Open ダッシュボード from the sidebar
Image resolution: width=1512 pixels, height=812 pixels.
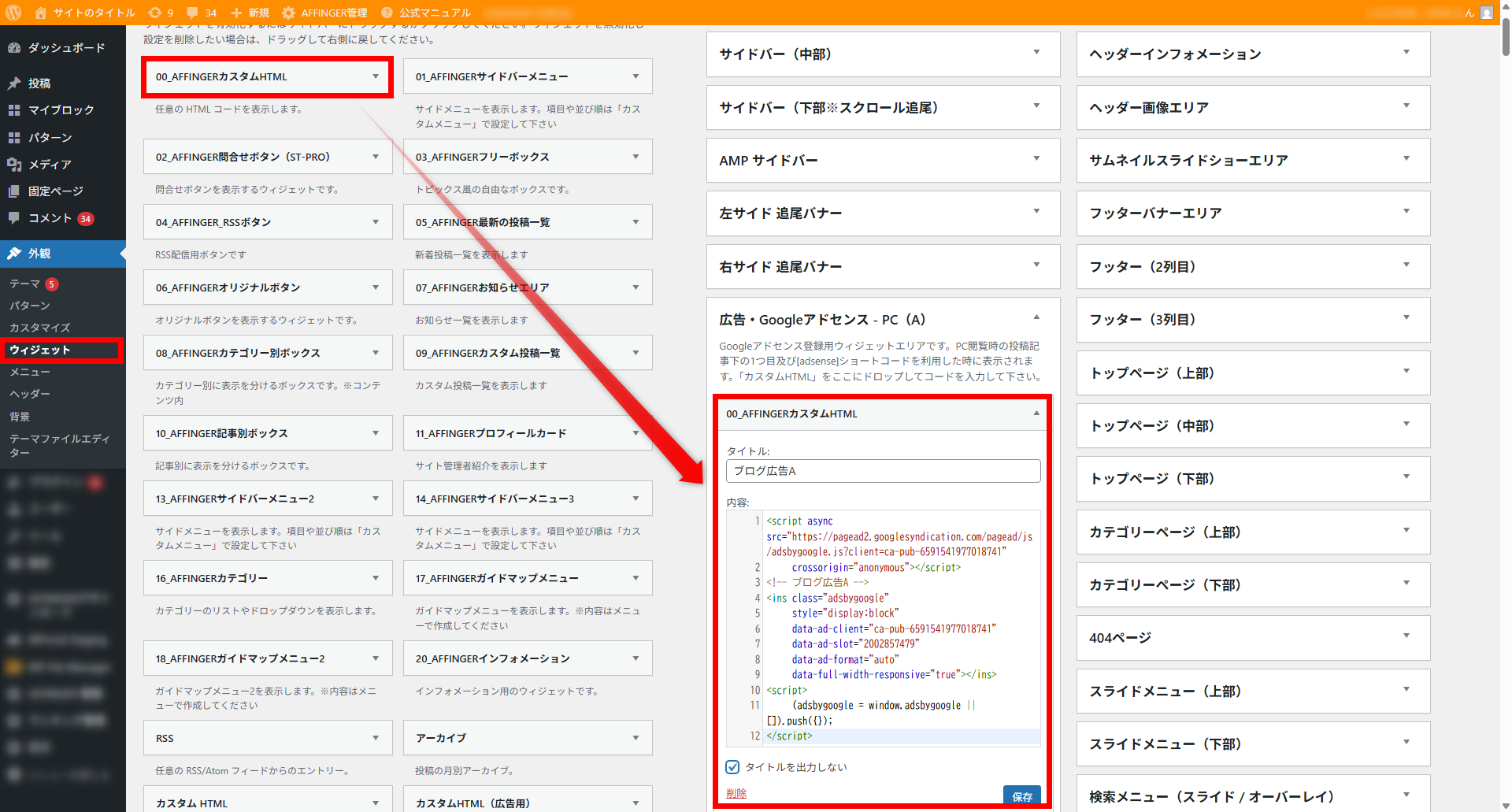point(63,48)
